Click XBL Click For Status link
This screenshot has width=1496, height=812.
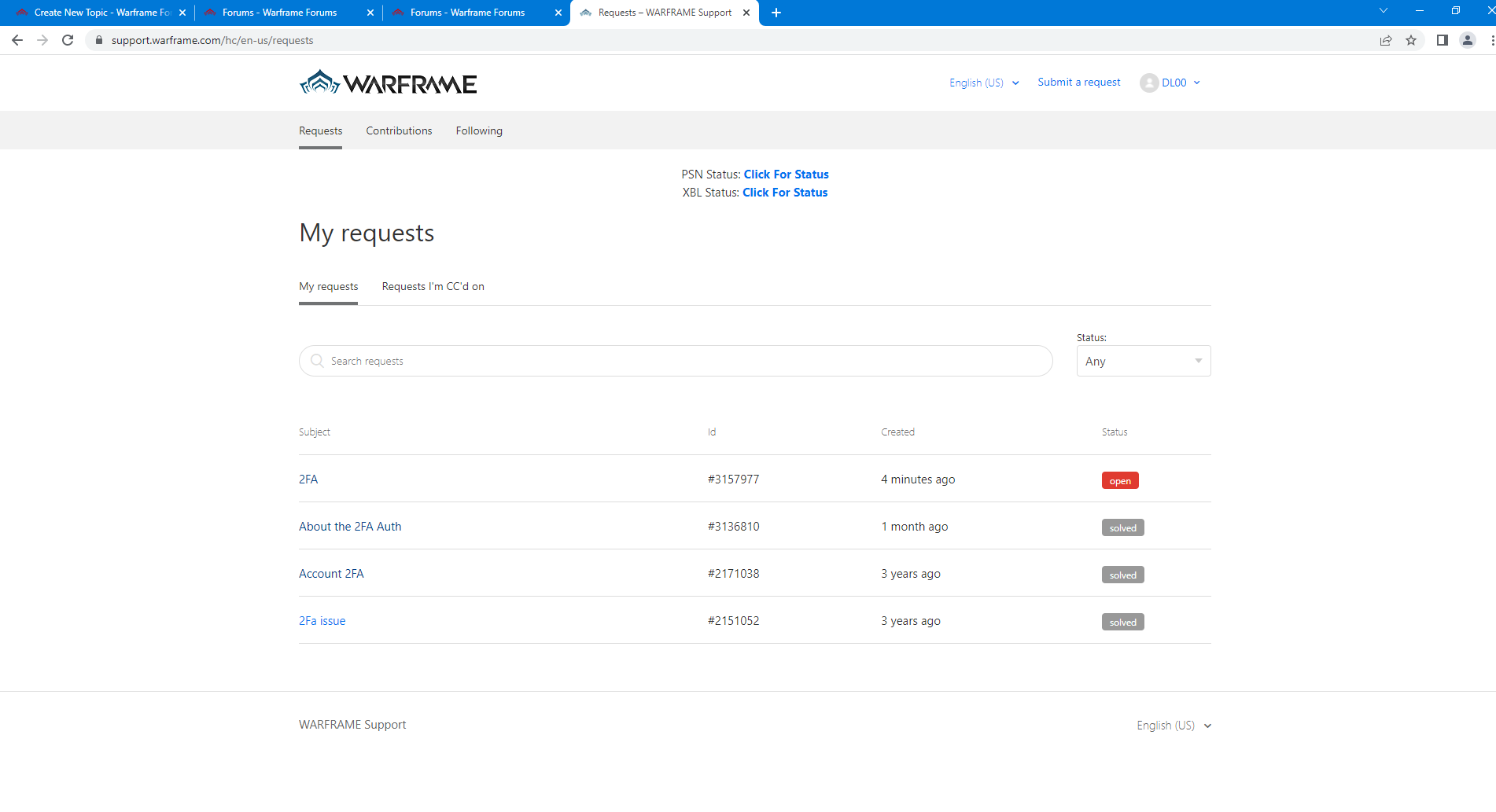pyautogui.click(x=785, y=193)
